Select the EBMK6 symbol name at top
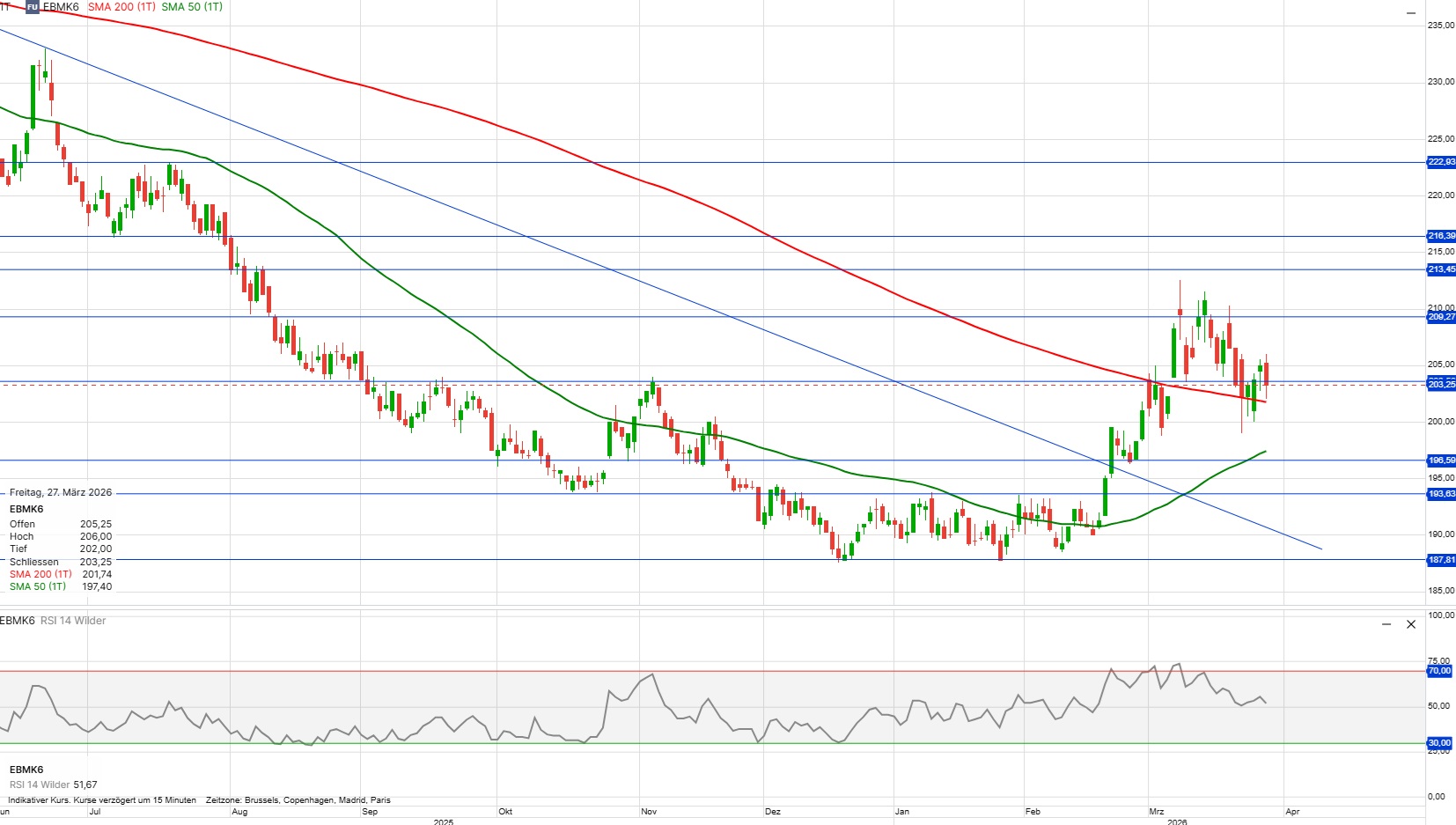The image size is (1456, 825). 61,7
